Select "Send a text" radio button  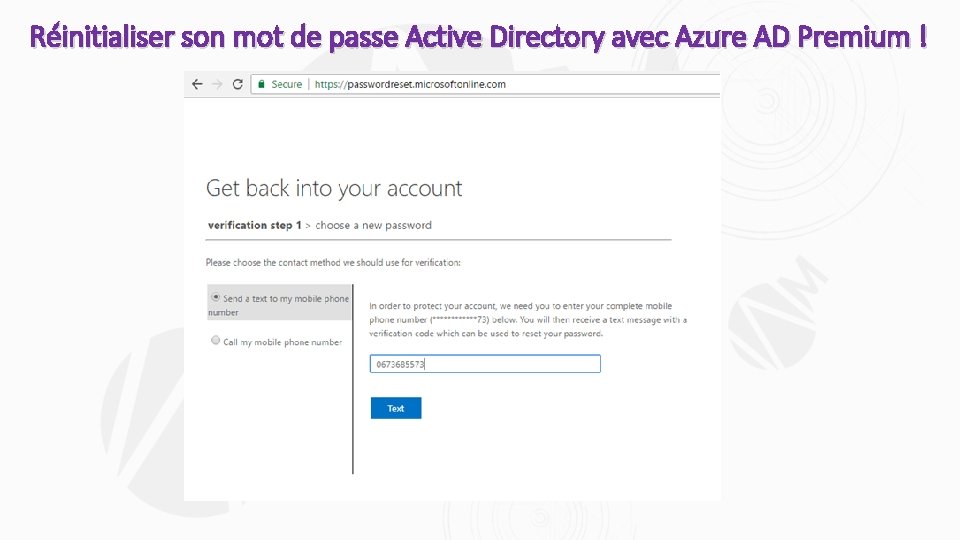click(215, 297)
